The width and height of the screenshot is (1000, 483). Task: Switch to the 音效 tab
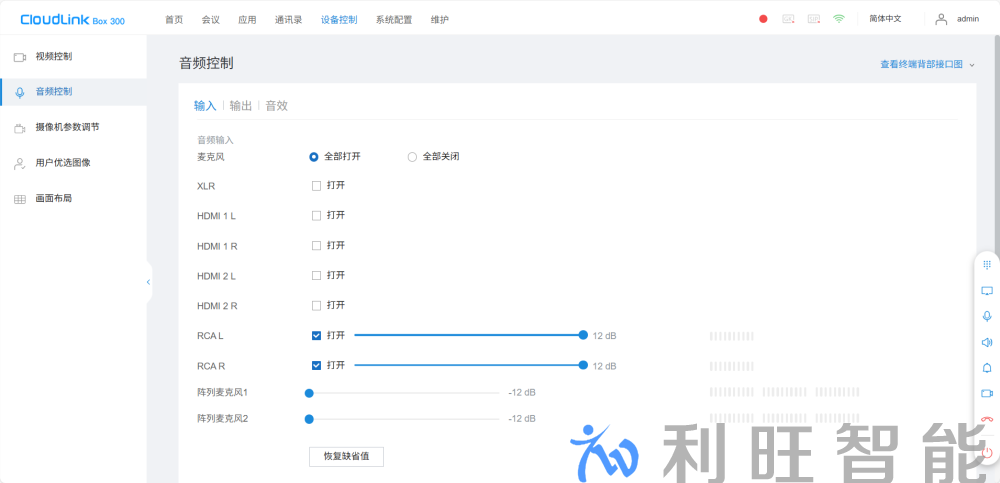[277, 106]
